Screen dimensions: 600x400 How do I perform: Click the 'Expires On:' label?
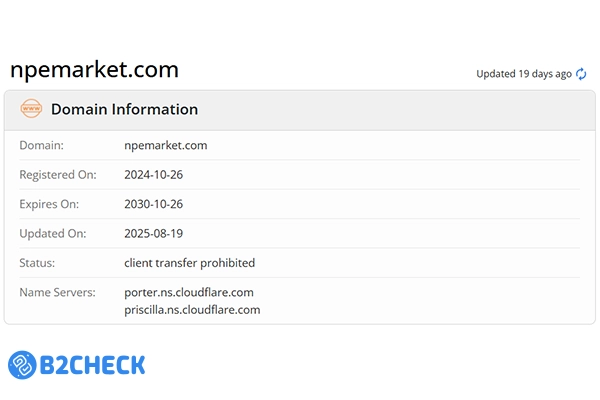point(50,204)
